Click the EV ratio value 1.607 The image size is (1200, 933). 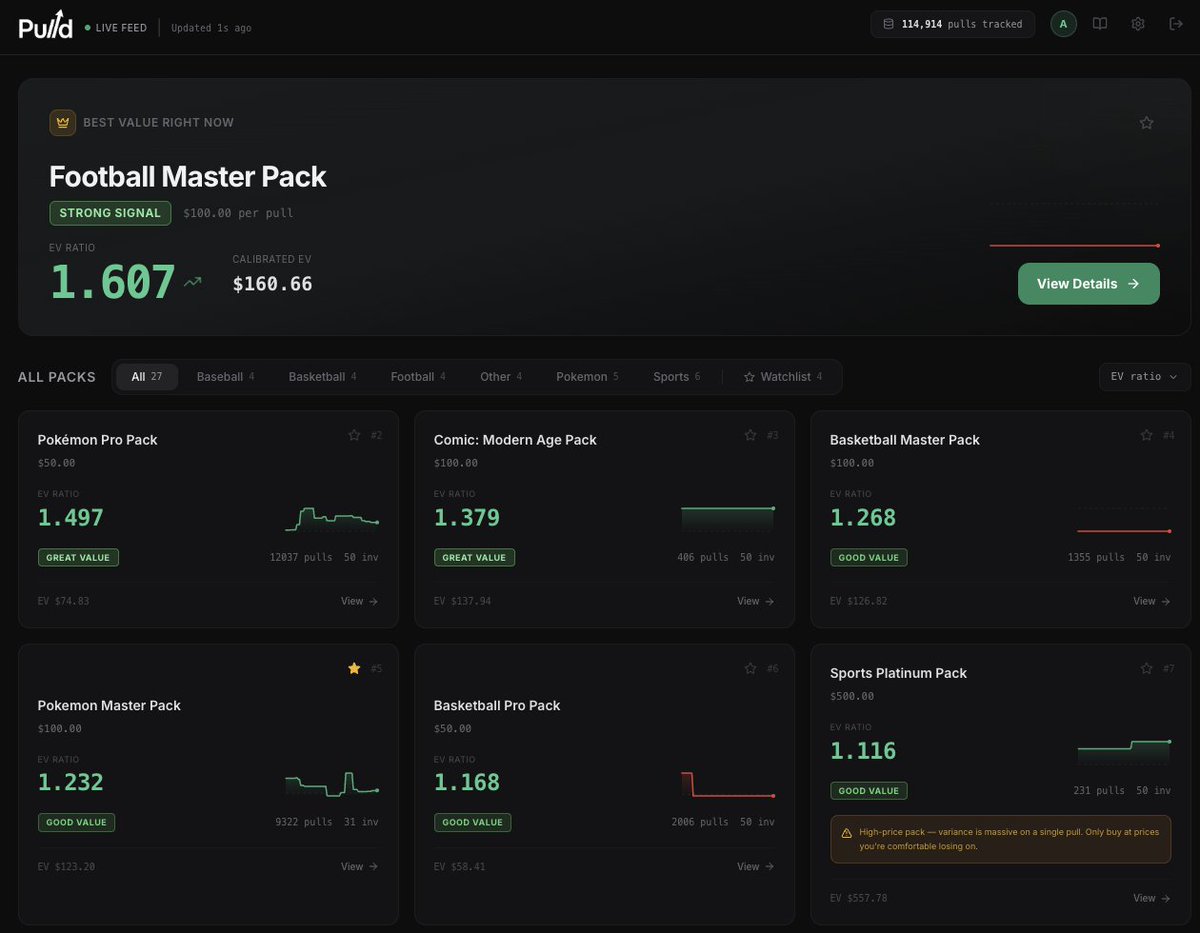pos(113,283)
